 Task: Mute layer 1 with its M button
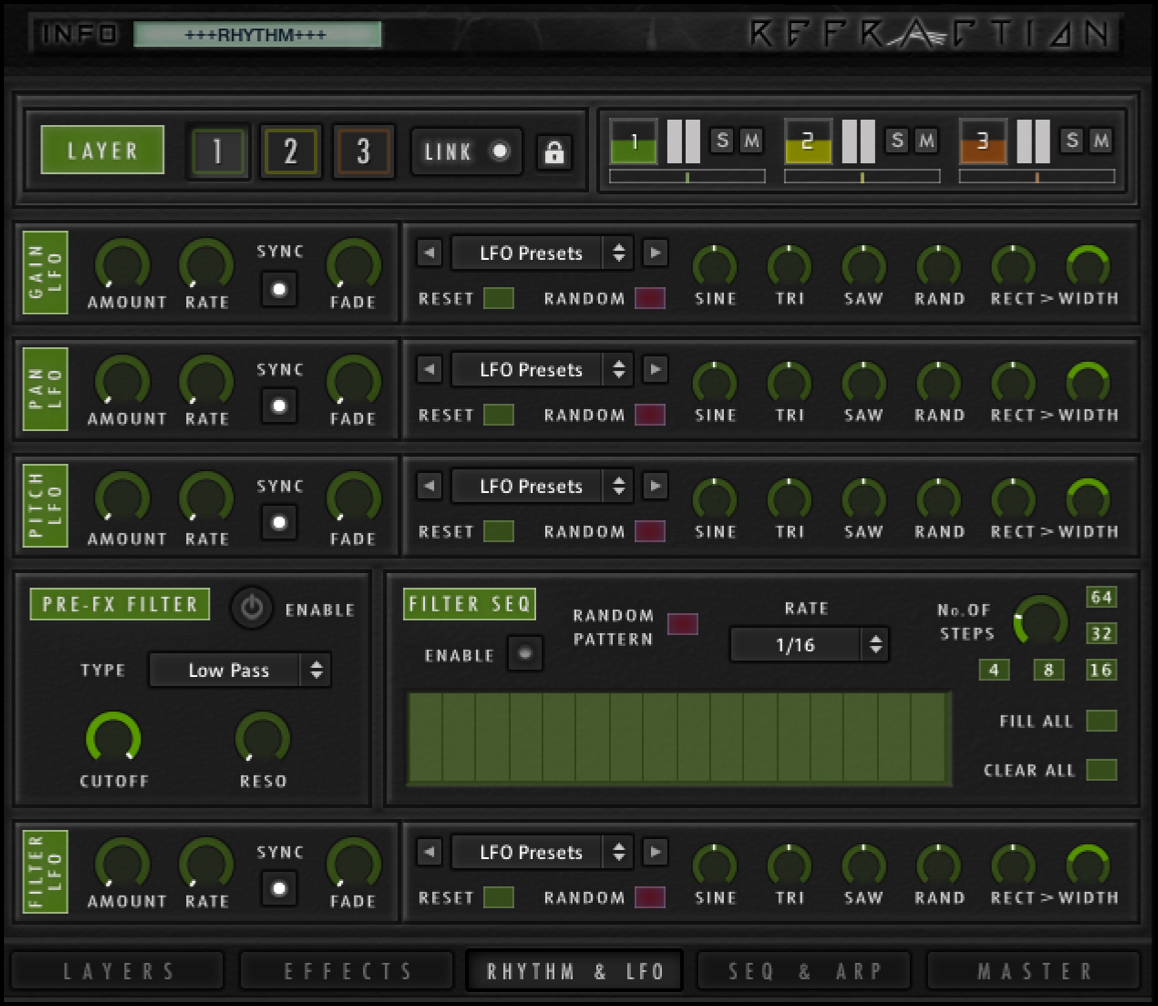[751, 140]
